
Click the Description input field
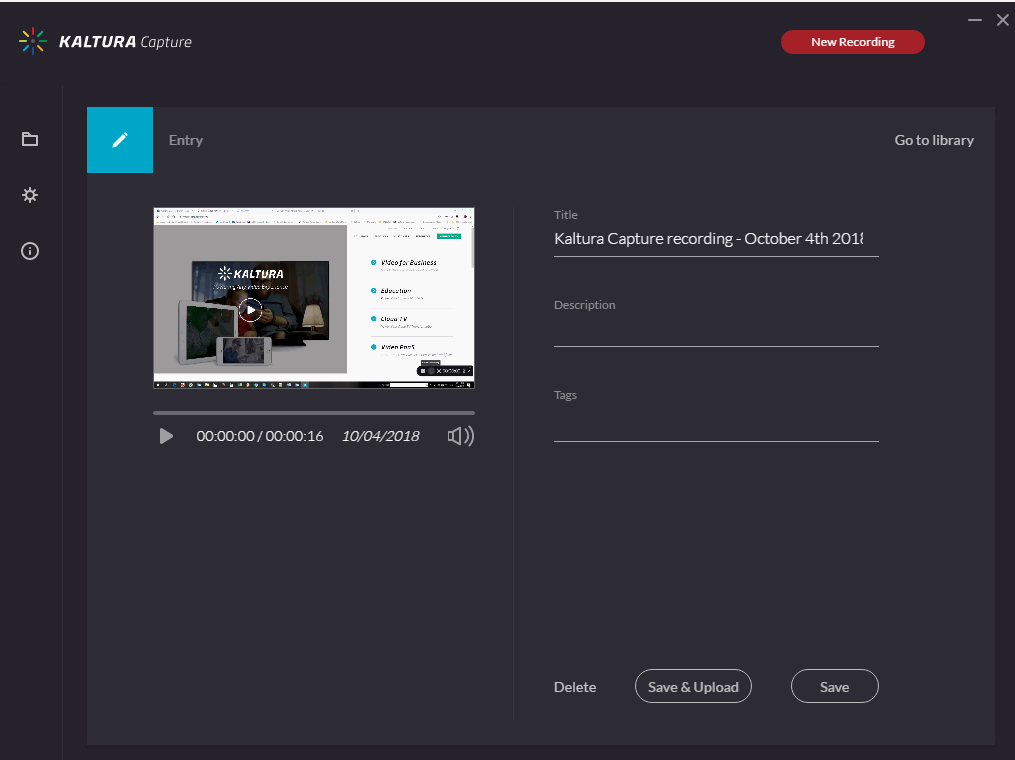click(716, 331)
